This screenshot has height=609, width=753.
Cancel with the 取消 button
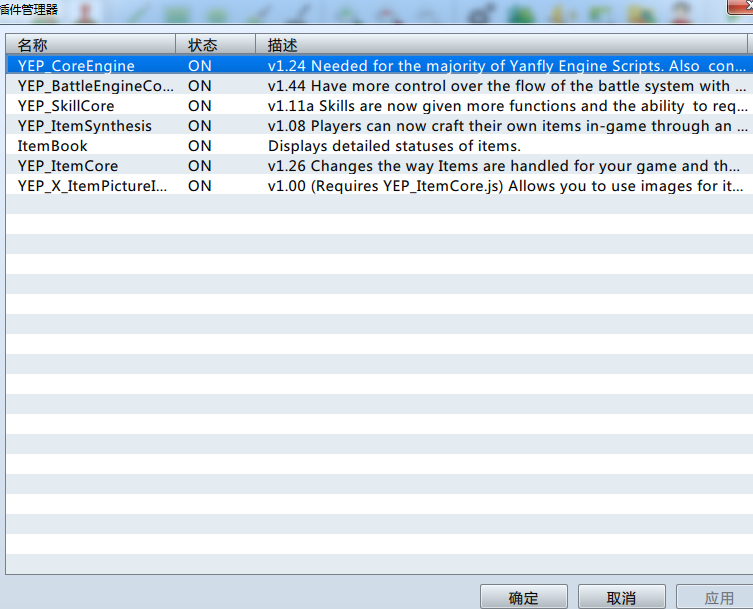point(622,597)
